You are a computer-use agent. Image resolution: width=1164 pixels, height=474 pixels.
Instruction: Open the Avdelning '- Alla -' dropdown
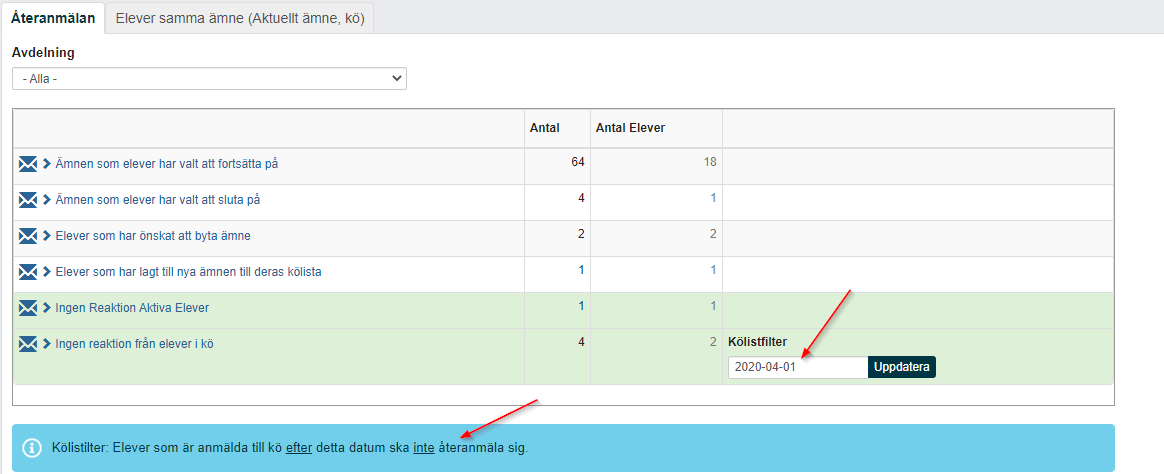click(209, 78)
